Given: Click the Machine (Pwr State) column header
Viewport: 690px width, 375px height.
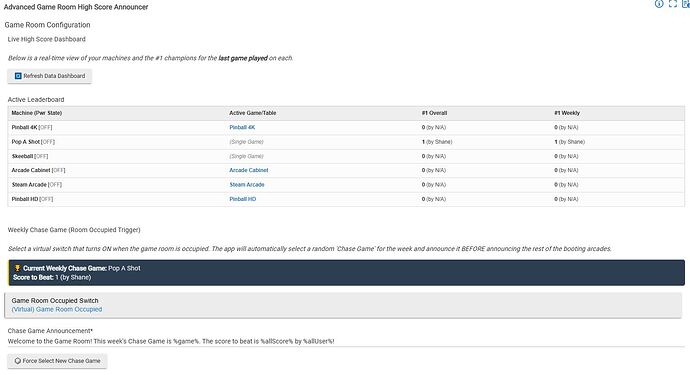Looking at the screenshot, I should pos(37,113).
